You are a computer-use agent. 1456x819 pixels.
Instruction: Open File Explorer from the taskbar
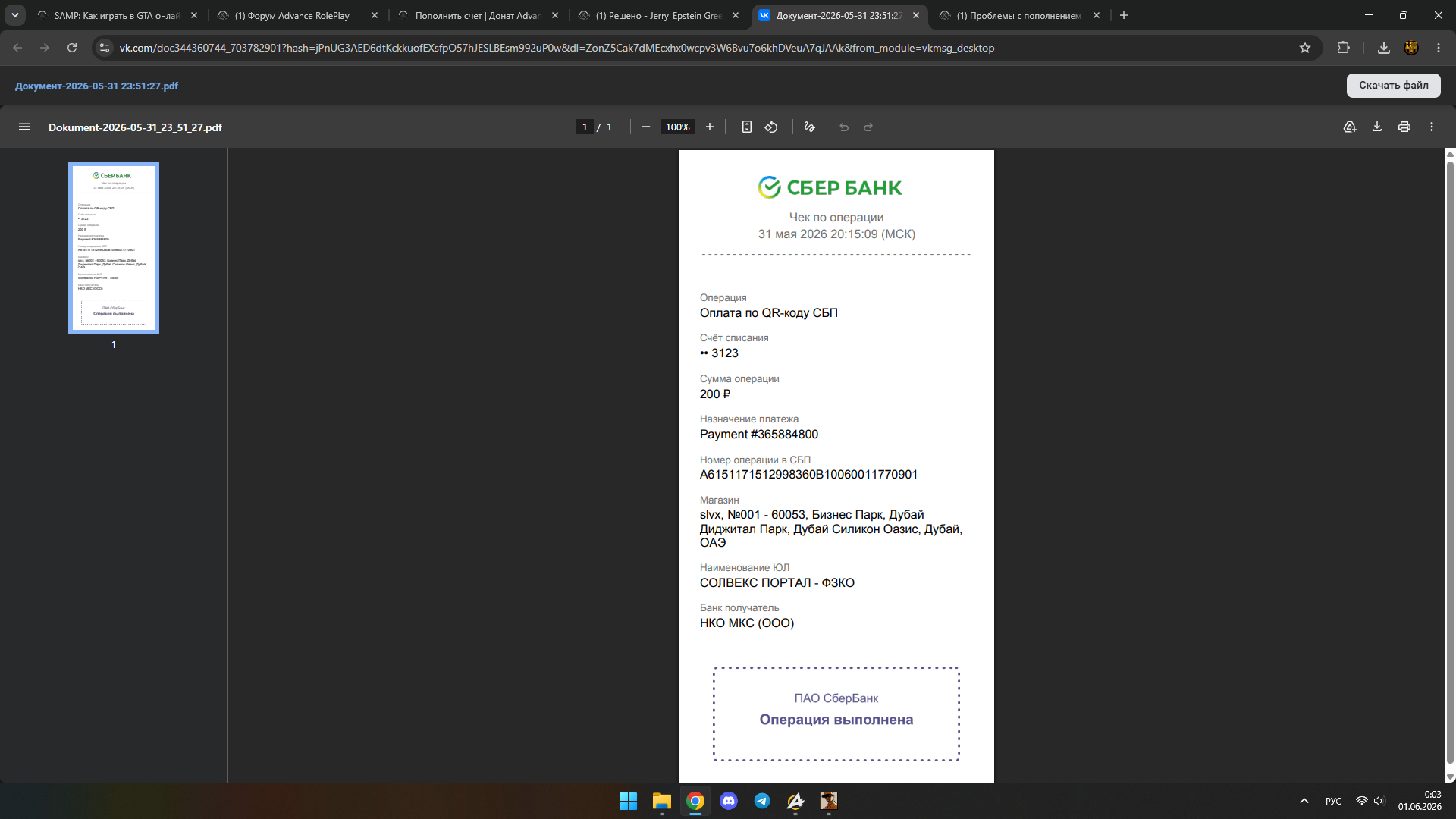662,801
